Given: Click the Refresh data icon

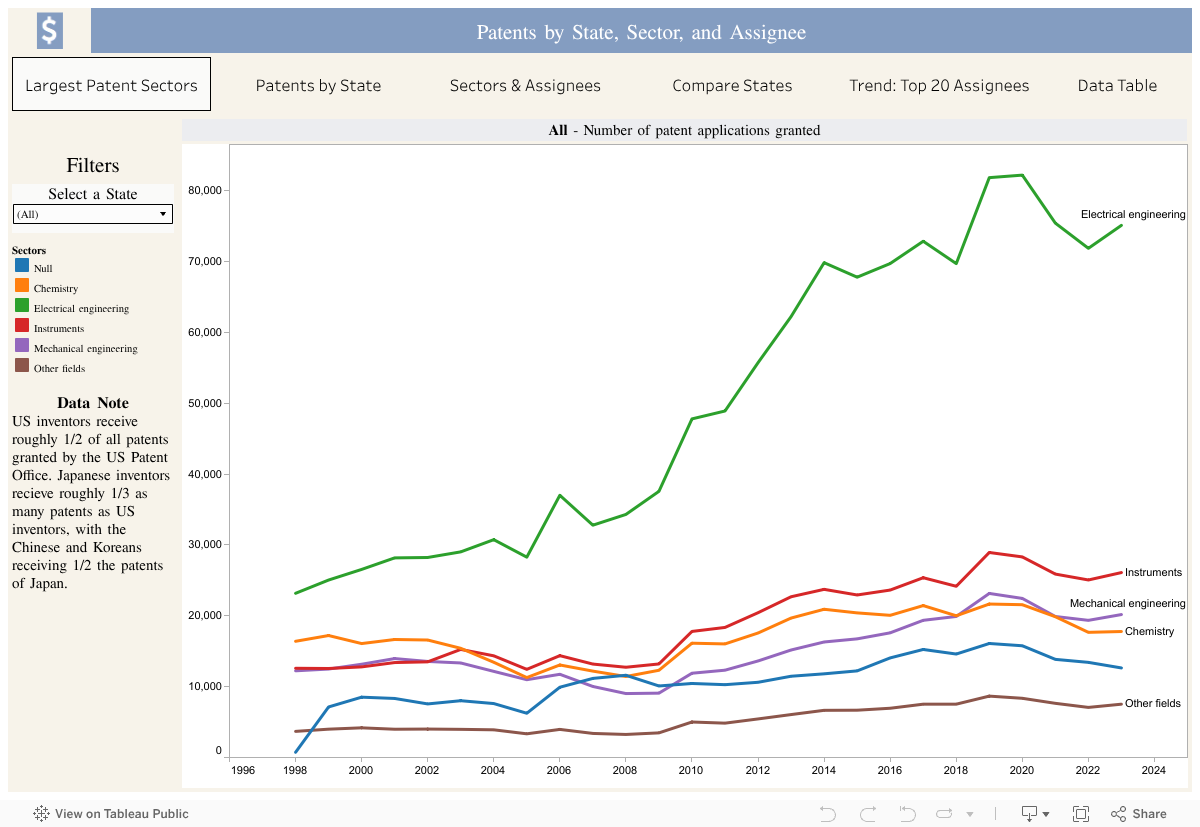Looking at the screenshot, I should [x=945, y=814].
